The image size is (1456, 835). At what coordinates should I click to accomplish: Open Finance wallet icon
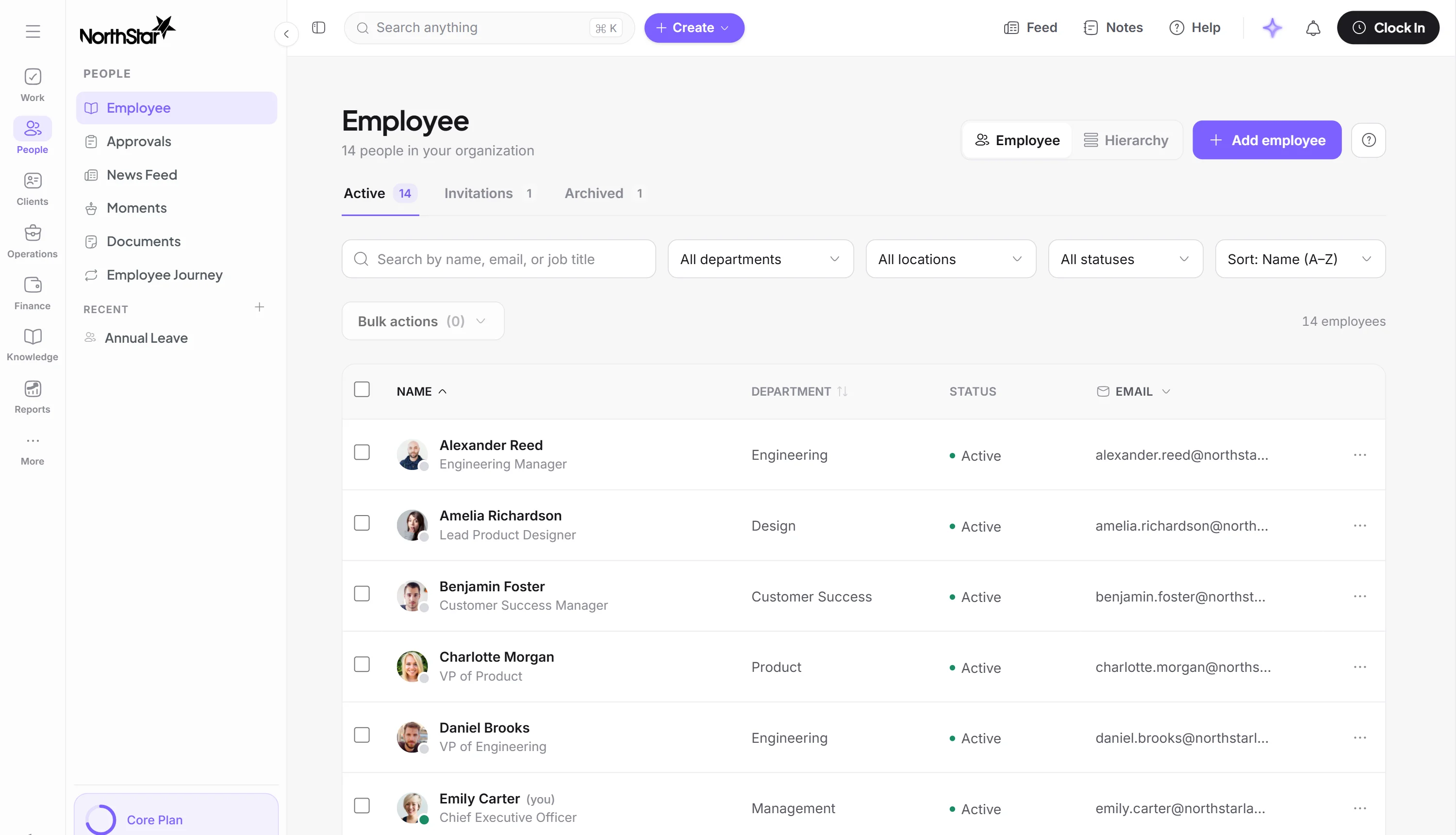tap(33, 294)
